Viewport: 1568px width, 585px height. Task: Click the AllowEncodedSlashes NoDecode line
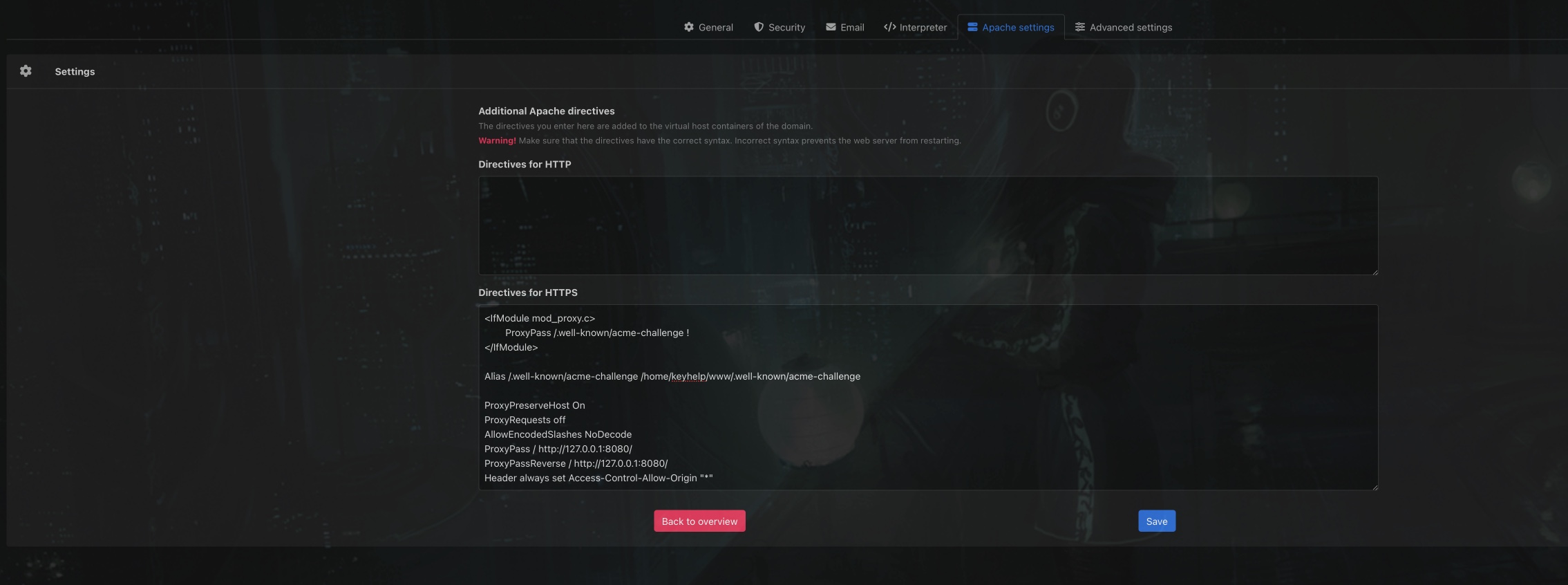point(558,434)
